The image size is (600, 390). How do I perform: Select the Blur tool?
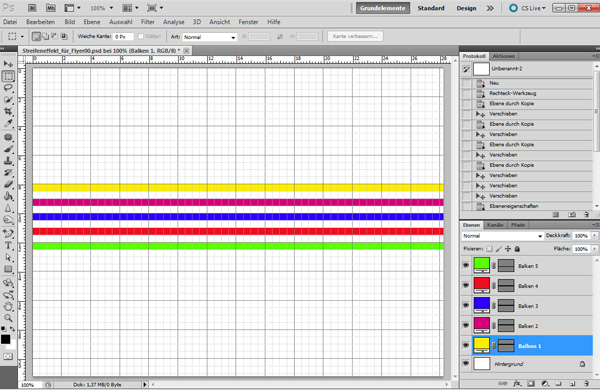pos(8,208)
